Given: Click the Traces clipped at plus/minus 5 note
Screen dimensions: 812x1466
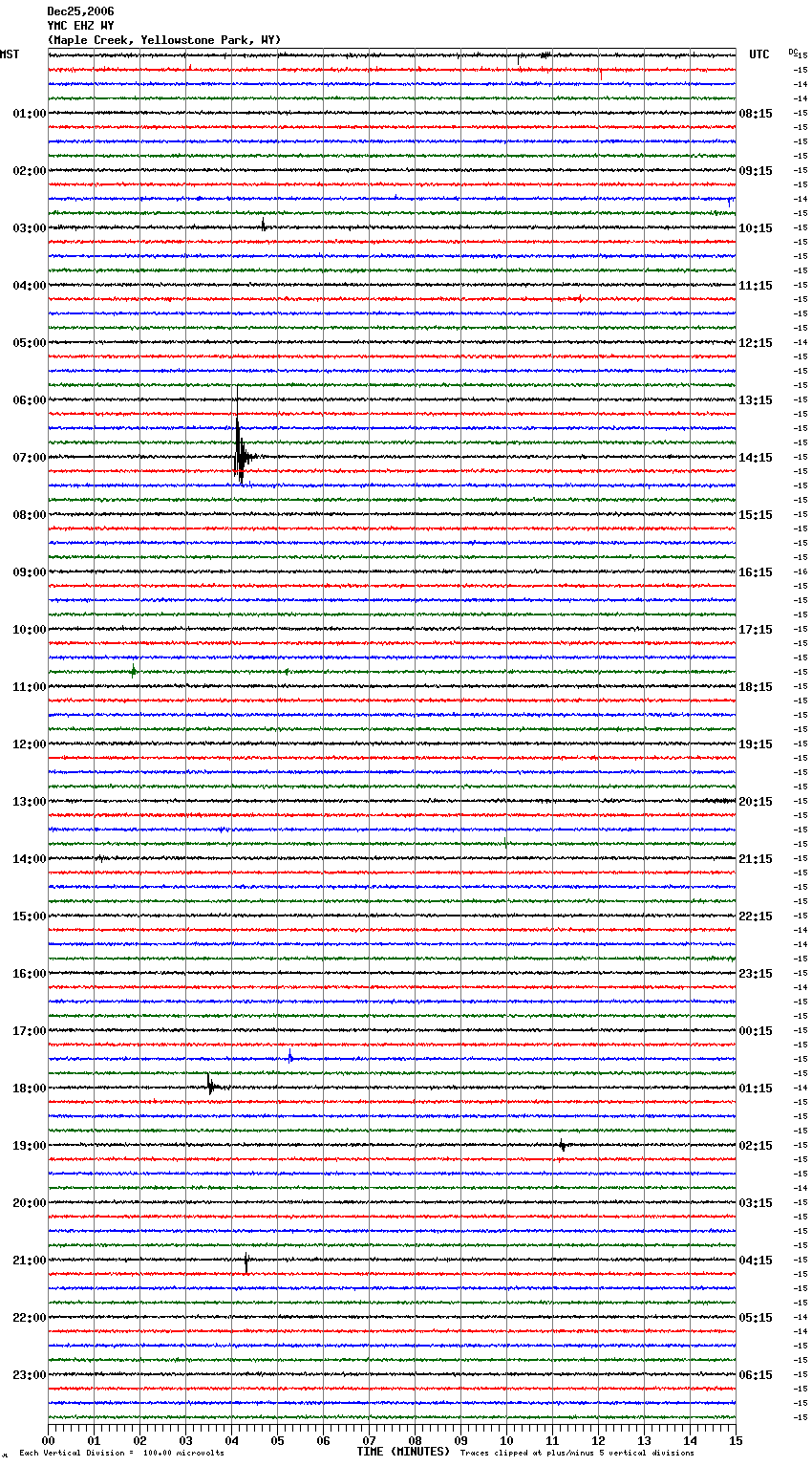Looking at the screenshot, I should 577,1453.
